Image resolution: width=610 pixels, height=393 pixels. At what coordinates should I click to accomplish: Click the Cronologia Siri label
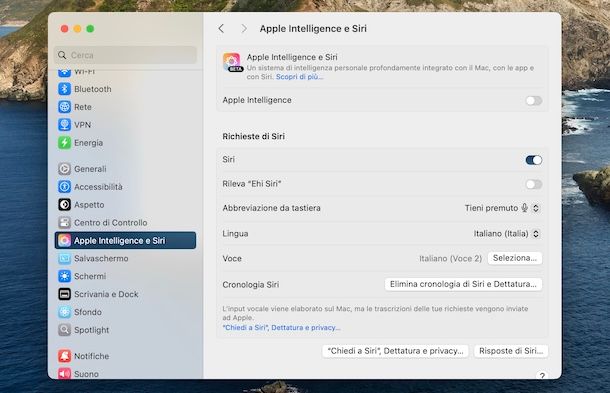point(251,285)
